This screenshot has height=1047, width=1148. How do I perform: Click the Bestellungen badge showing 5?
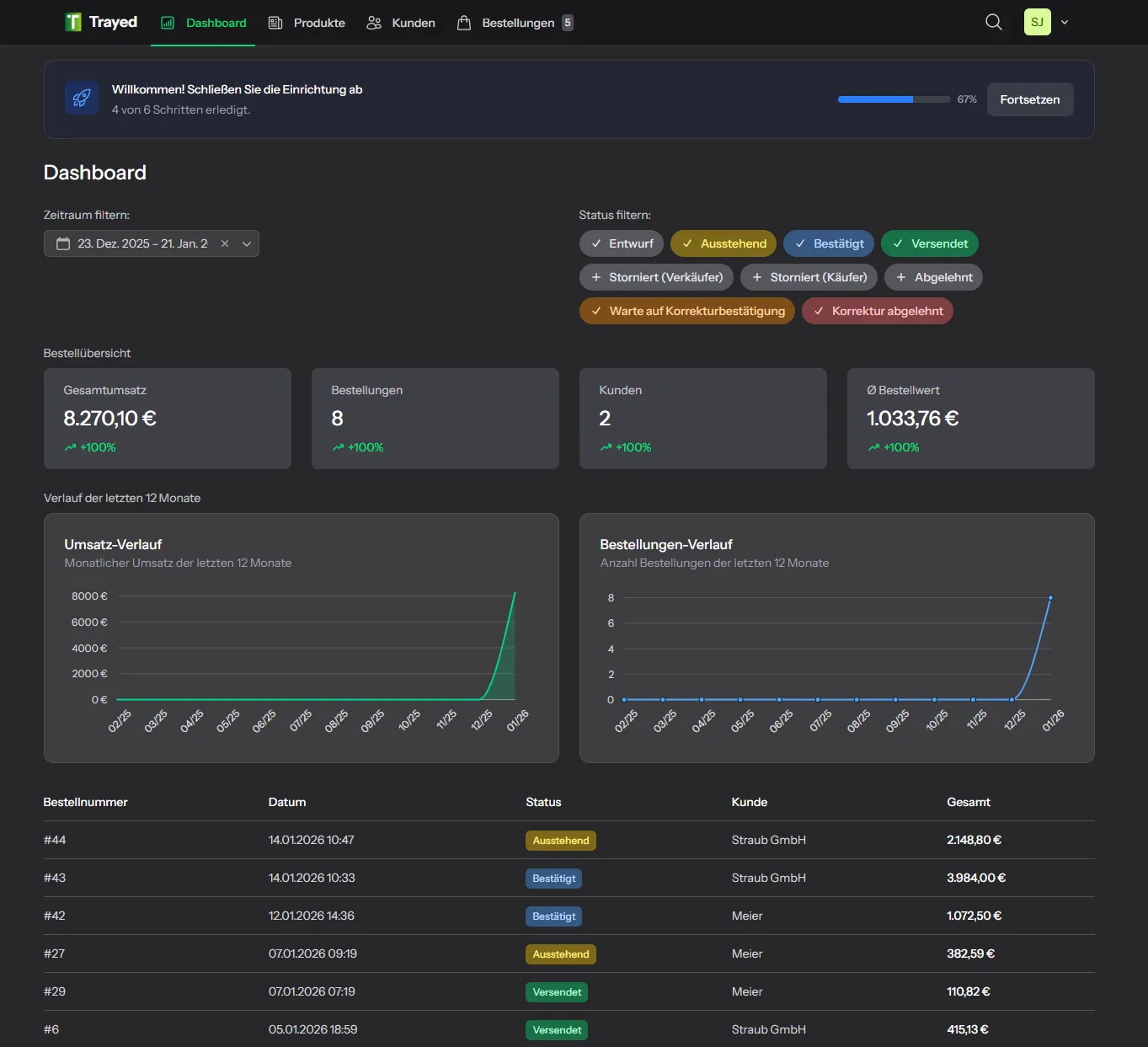pyautogui.click(x=568, y=23)
